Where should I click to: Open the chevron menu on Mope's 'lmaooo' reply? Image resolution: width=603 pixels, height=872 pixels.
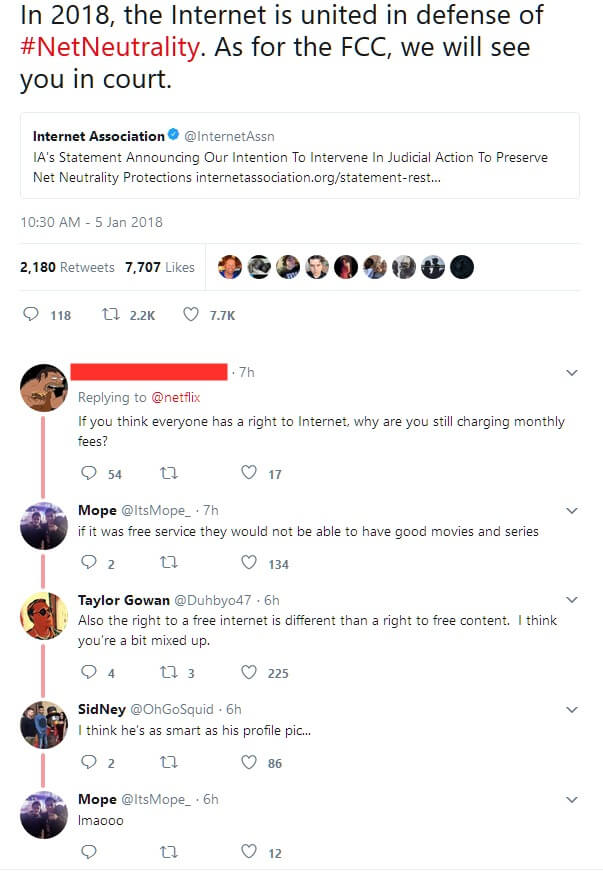click(x=572, y=800)
